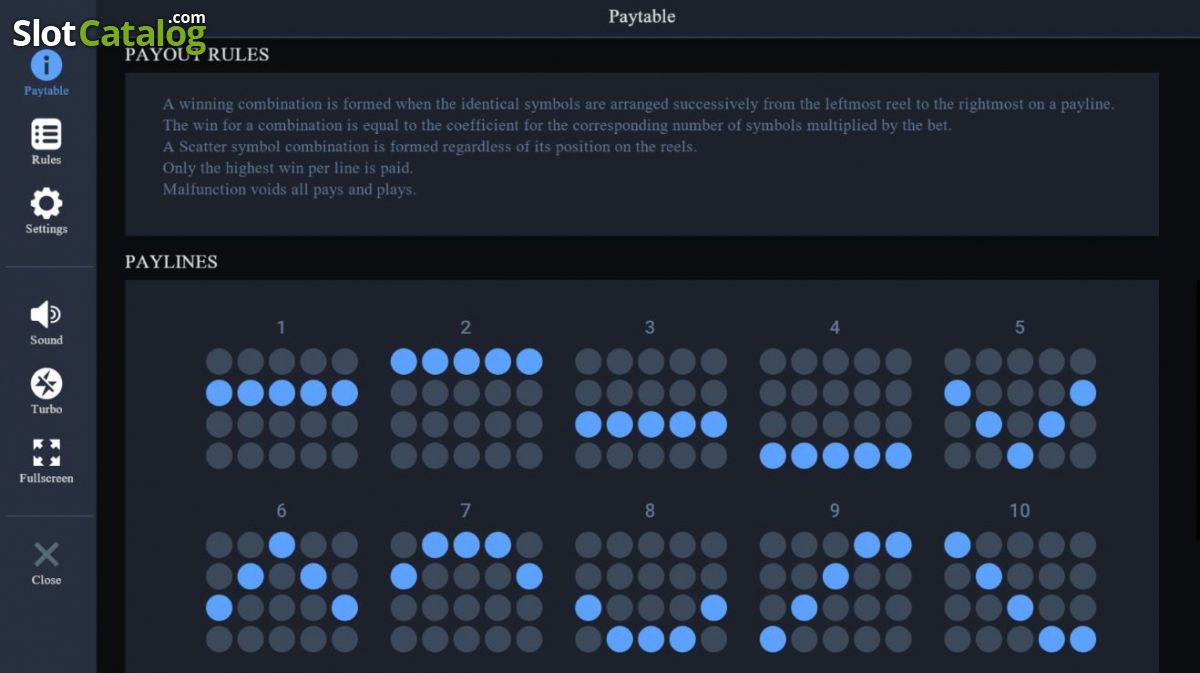The width and height of the screenshot is (1200, 673).
Task: Open the Rules list icon
Action: [x=46, y=134]
